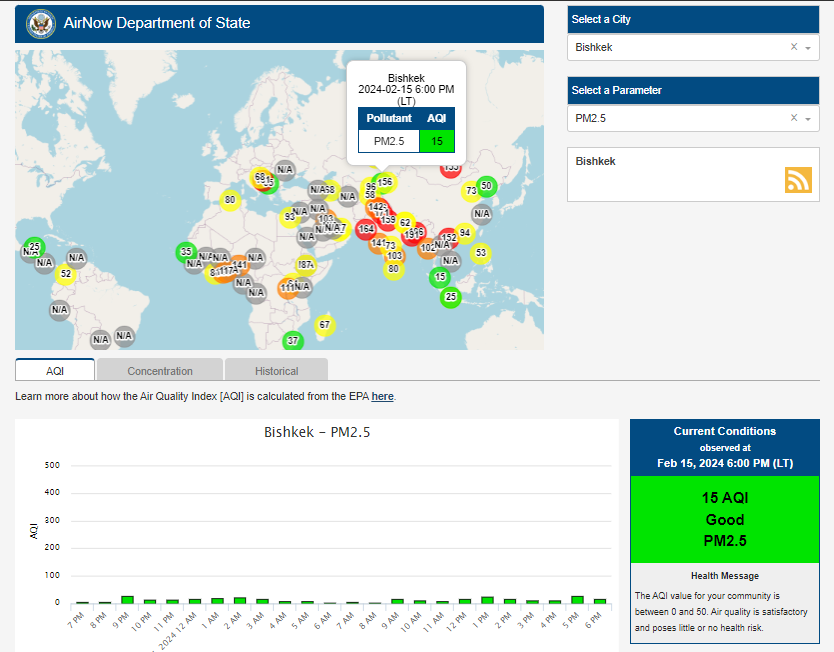Open the Bishkek city combo box
834x652 pixels.
(x=693, y=47)
